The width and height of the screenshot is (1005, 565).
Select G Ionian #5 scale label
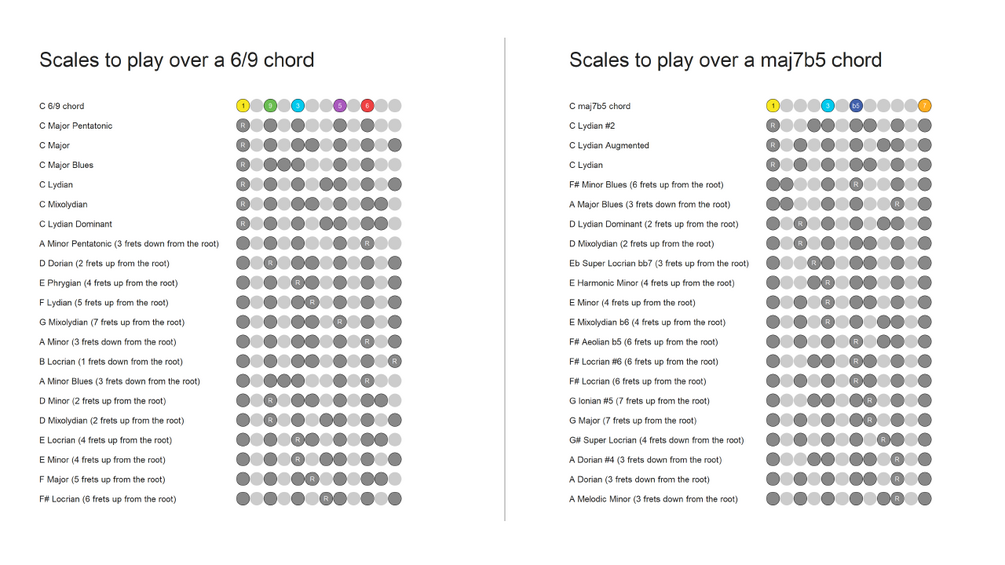(x=639, y=401)
